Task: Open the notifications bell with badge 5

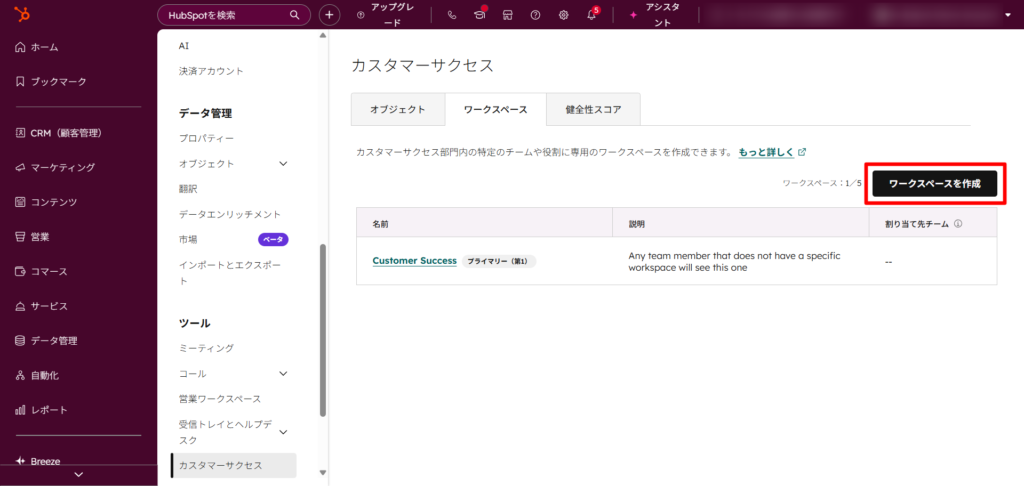Action: tap(592, 14)
